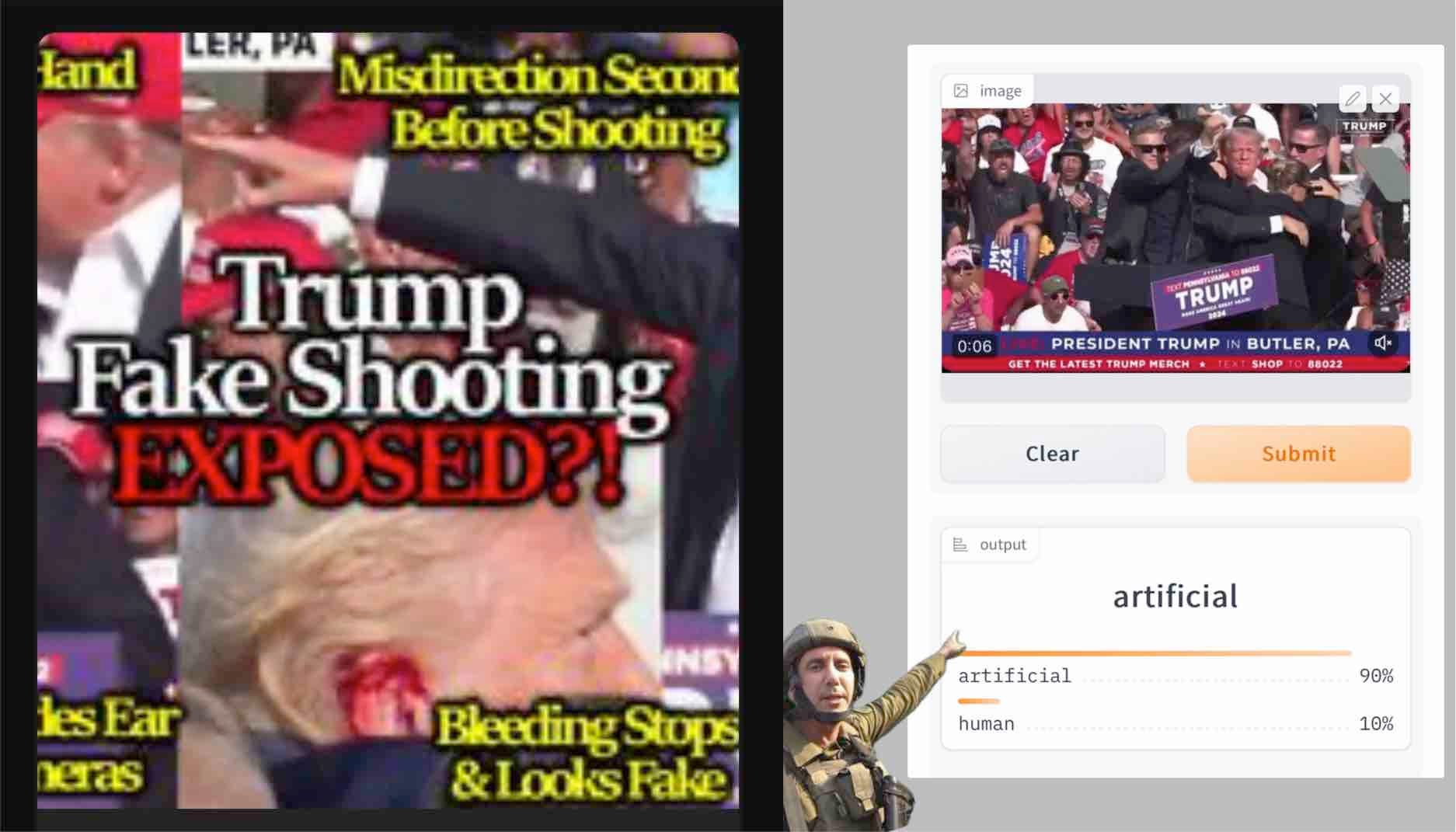Click the muted speaker icon in the video frame
The width and height of the screenshot is (1456, 832).
(1383, 343)
